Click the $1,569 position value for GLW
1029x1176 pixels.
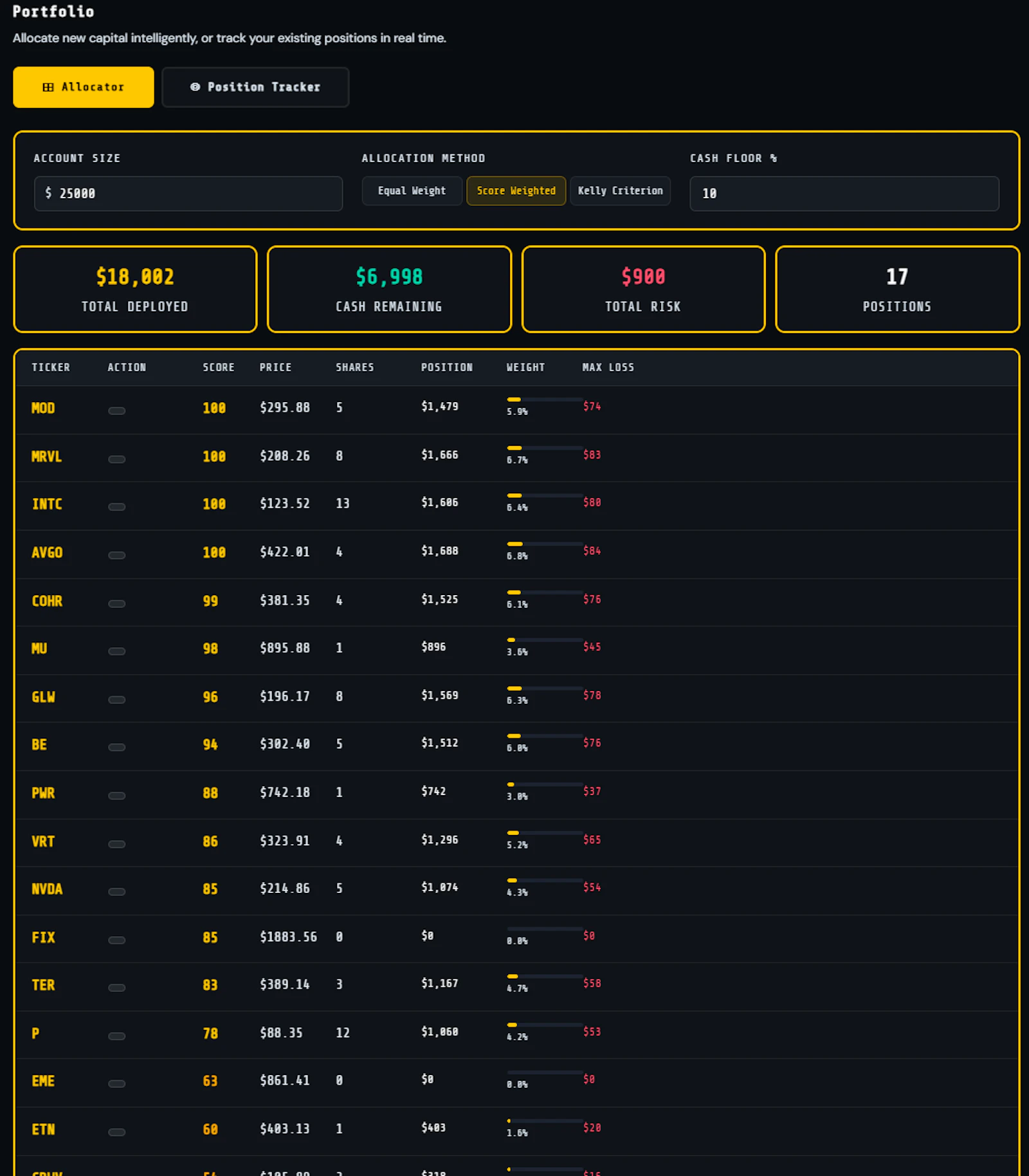pos(440,695)
